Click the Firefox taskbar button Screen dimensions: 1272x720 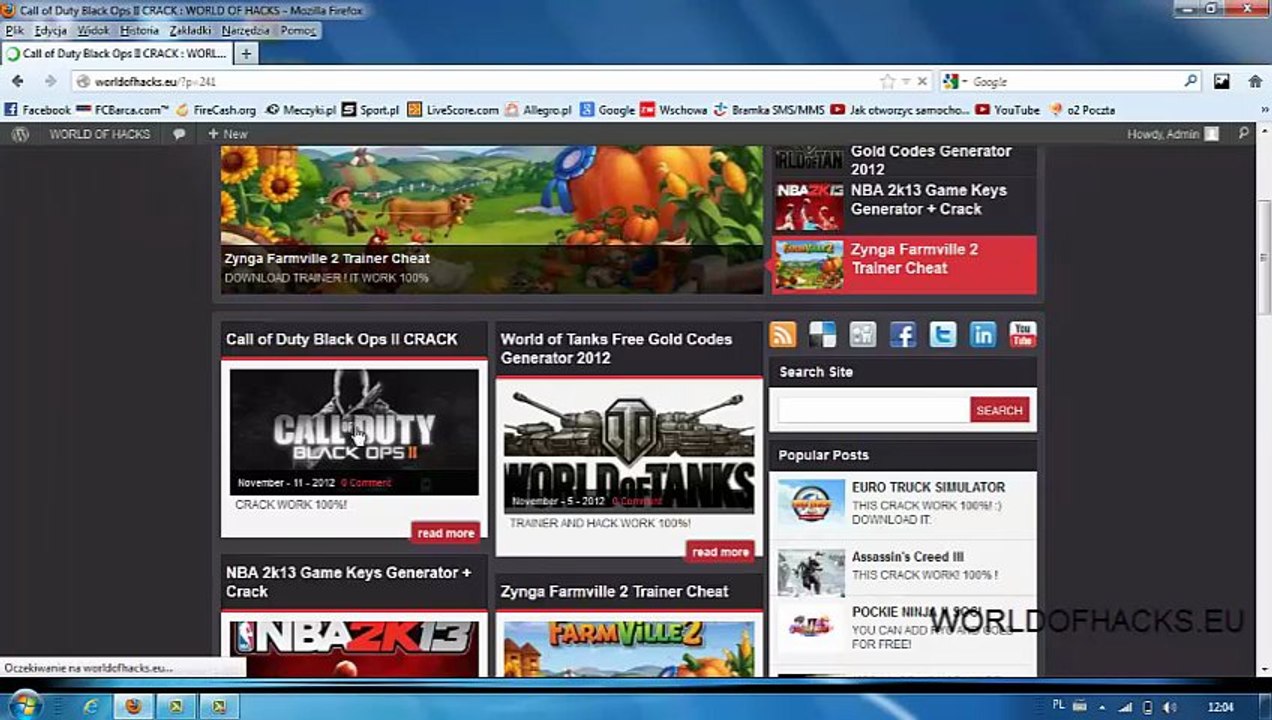(133, 706)
